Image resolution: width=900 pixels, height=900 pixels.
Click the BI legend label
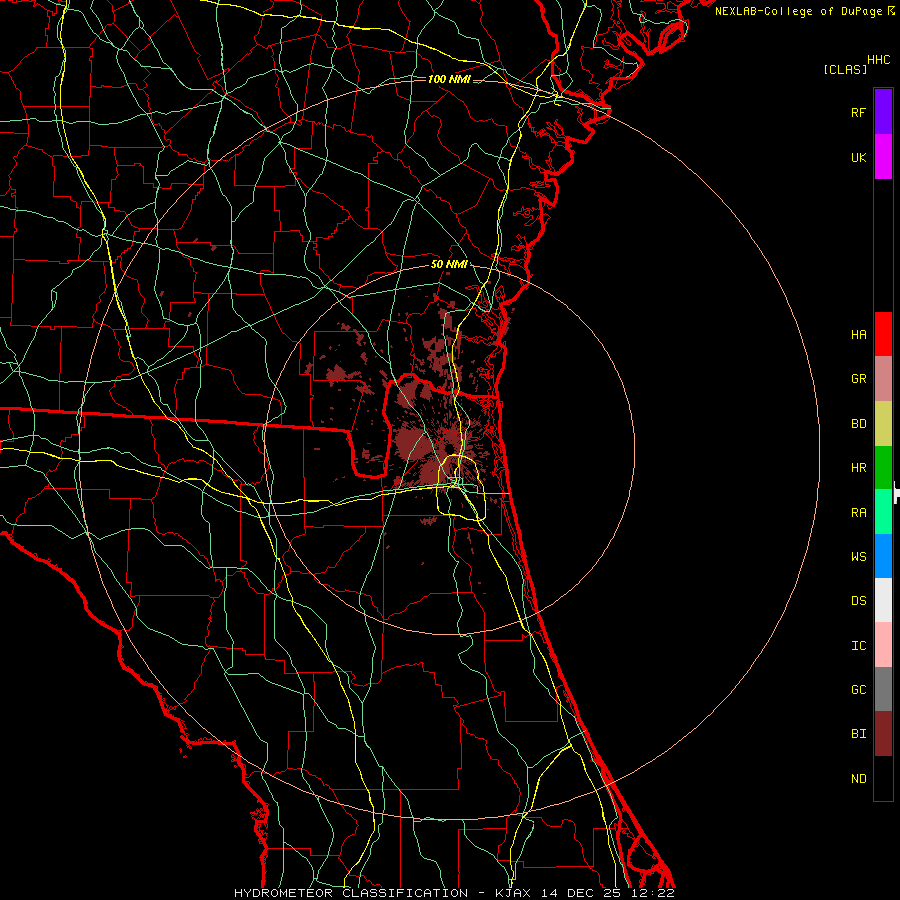tap(858, 734)
